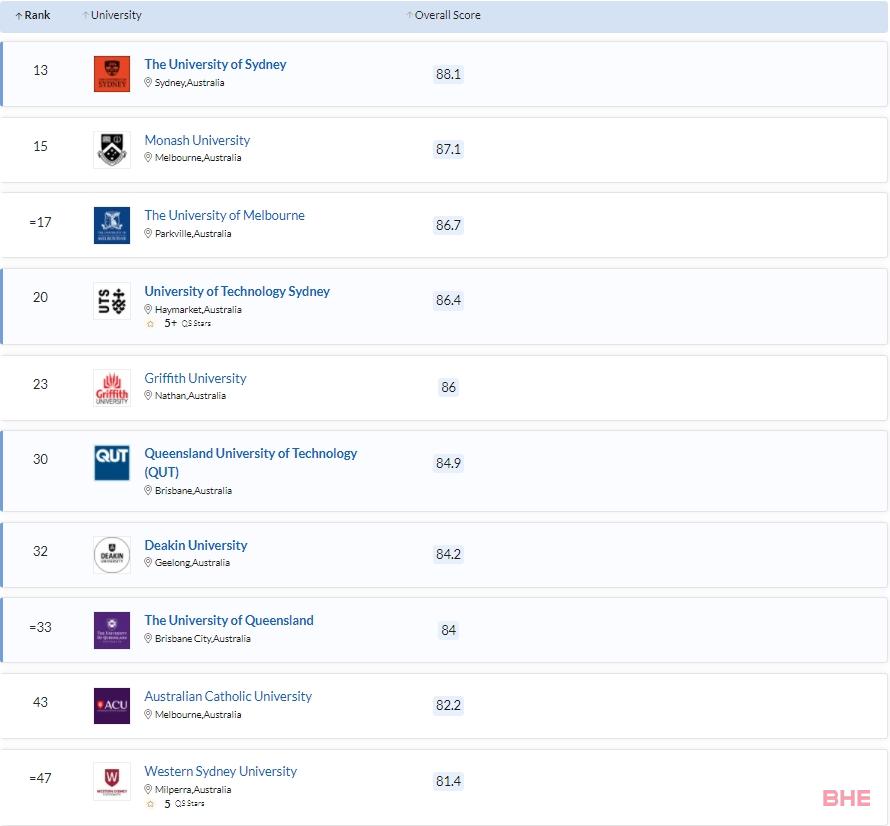Click the ACU logo
This screenshot has height=826, width=890.
click(112, 706)
